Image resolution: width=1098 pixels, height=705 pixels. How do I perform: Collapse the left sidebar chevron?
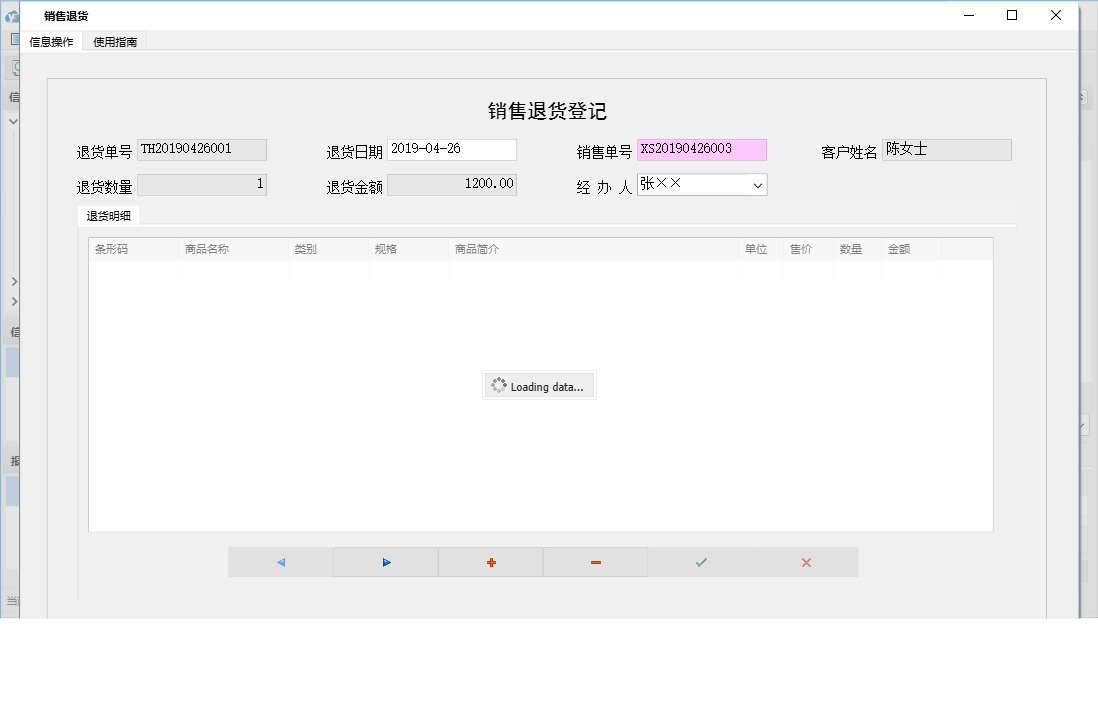pyautogui.click(x=13, y=119)
